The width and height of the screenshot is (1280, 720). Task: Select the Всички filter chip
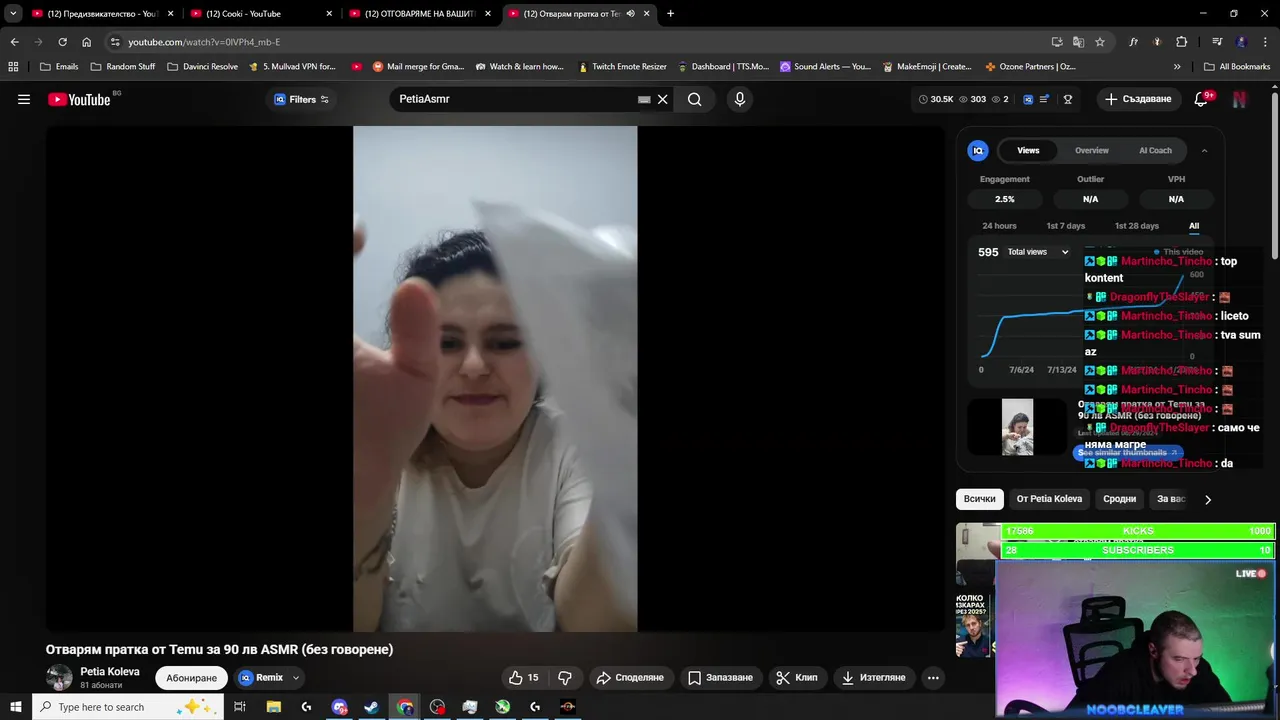click(x=980, y=499)
